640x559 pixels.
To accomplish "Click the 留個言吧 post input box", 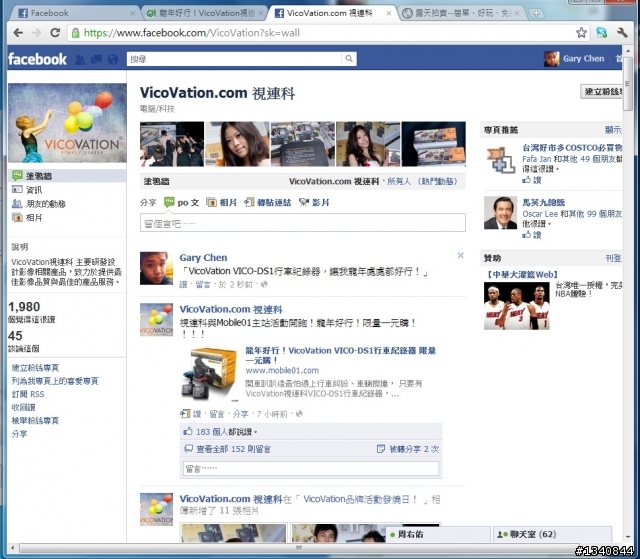I will point(302,223).
